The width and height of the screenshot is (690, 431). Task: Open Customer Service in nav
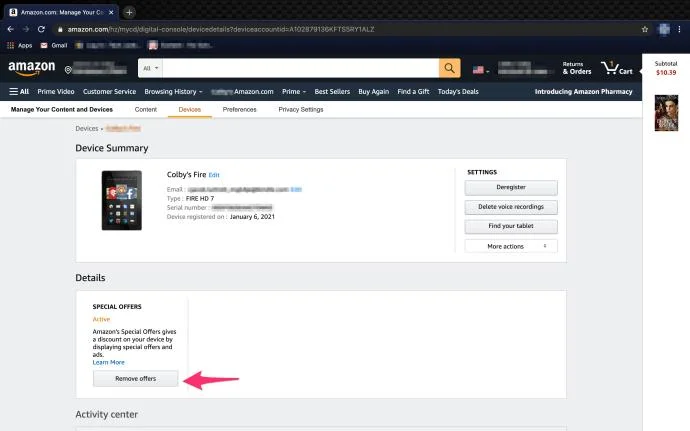[109, 92]
